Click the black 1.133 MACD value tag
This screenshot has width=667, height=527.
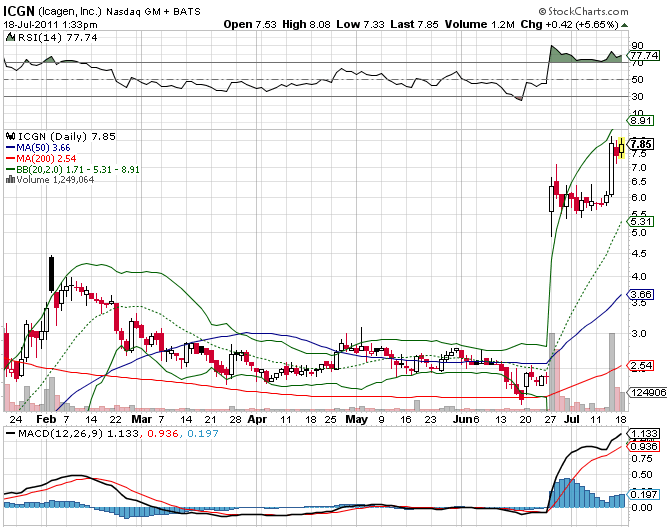pos(644,433)
